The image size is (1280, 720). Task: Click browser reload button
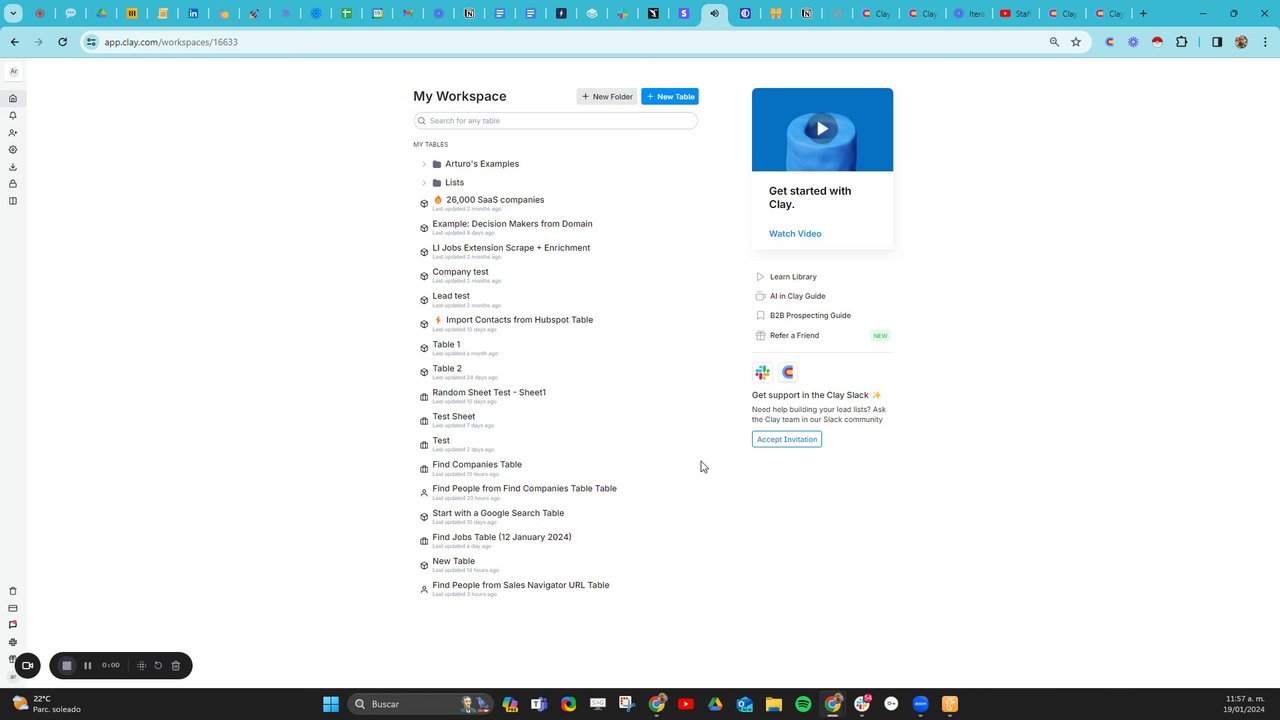[x=62, y=42]
